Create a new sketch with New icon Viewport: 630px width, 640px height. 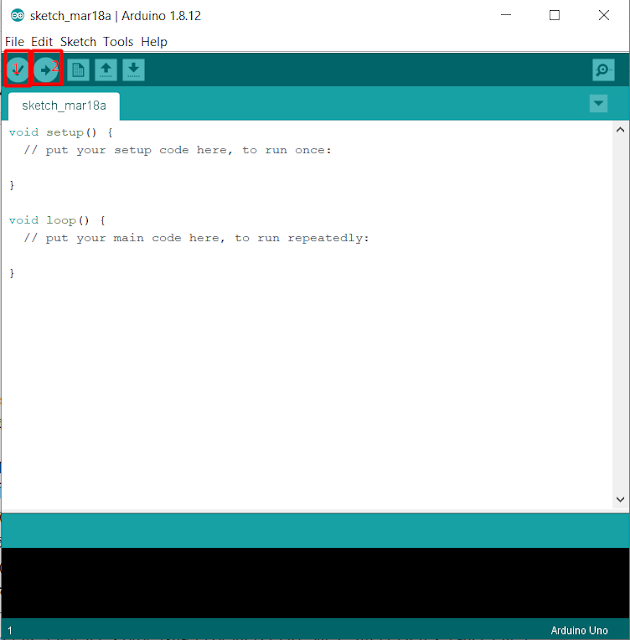pos(78,70)
